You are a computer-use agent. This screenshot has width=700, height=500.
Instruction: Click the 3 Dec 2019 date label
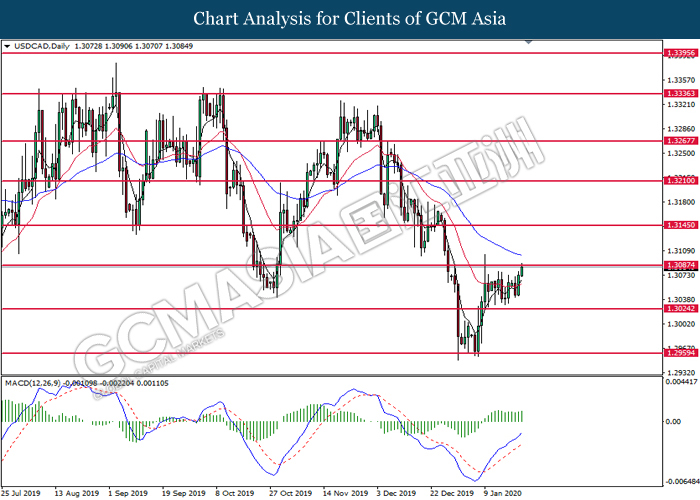coord(396,493)
